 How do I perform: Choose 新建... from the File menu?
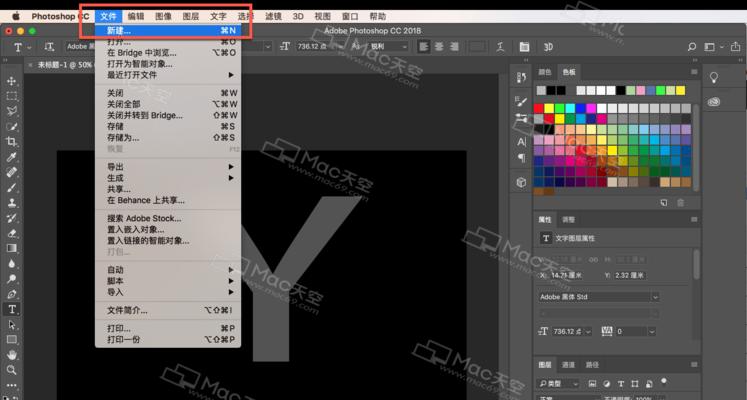168,30
